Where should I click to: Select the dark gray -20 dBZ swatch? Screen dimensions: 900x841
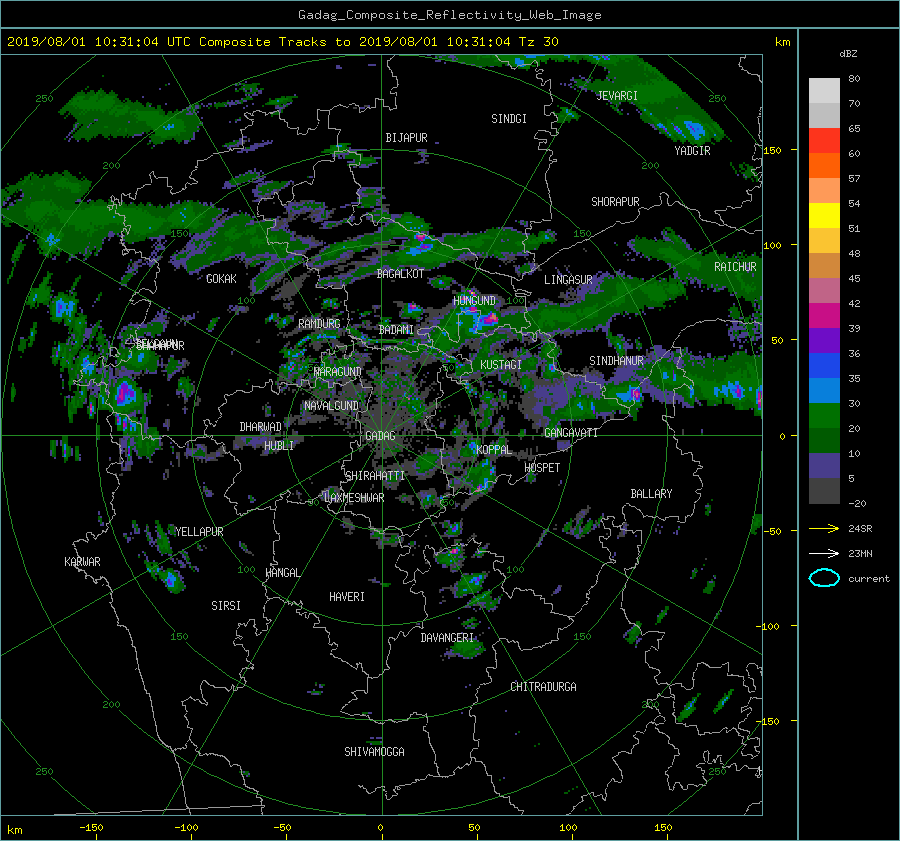click(824, 490)
